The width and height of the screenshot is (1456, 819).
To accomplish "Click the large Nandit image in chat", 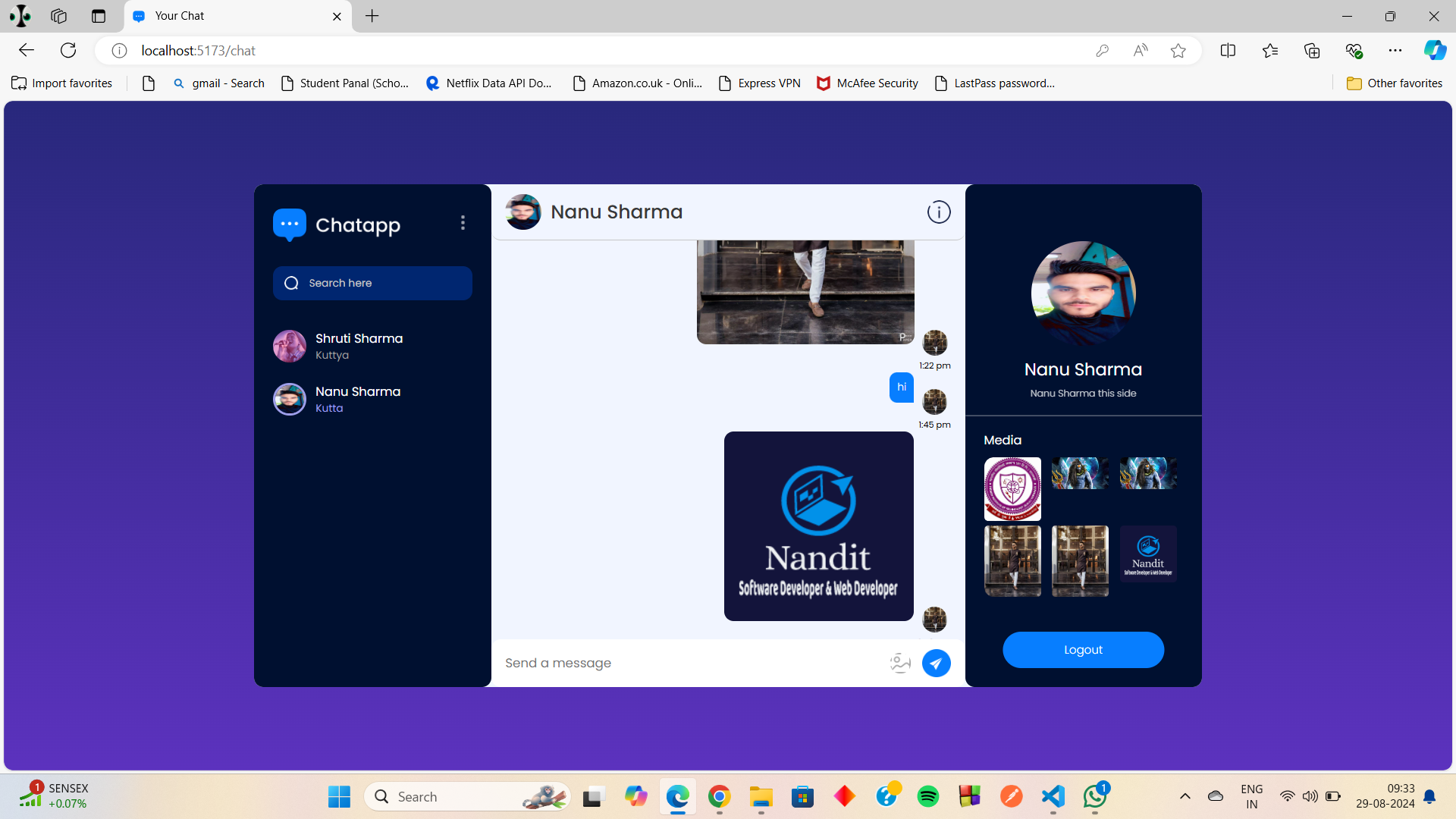I will click(818, 526).
